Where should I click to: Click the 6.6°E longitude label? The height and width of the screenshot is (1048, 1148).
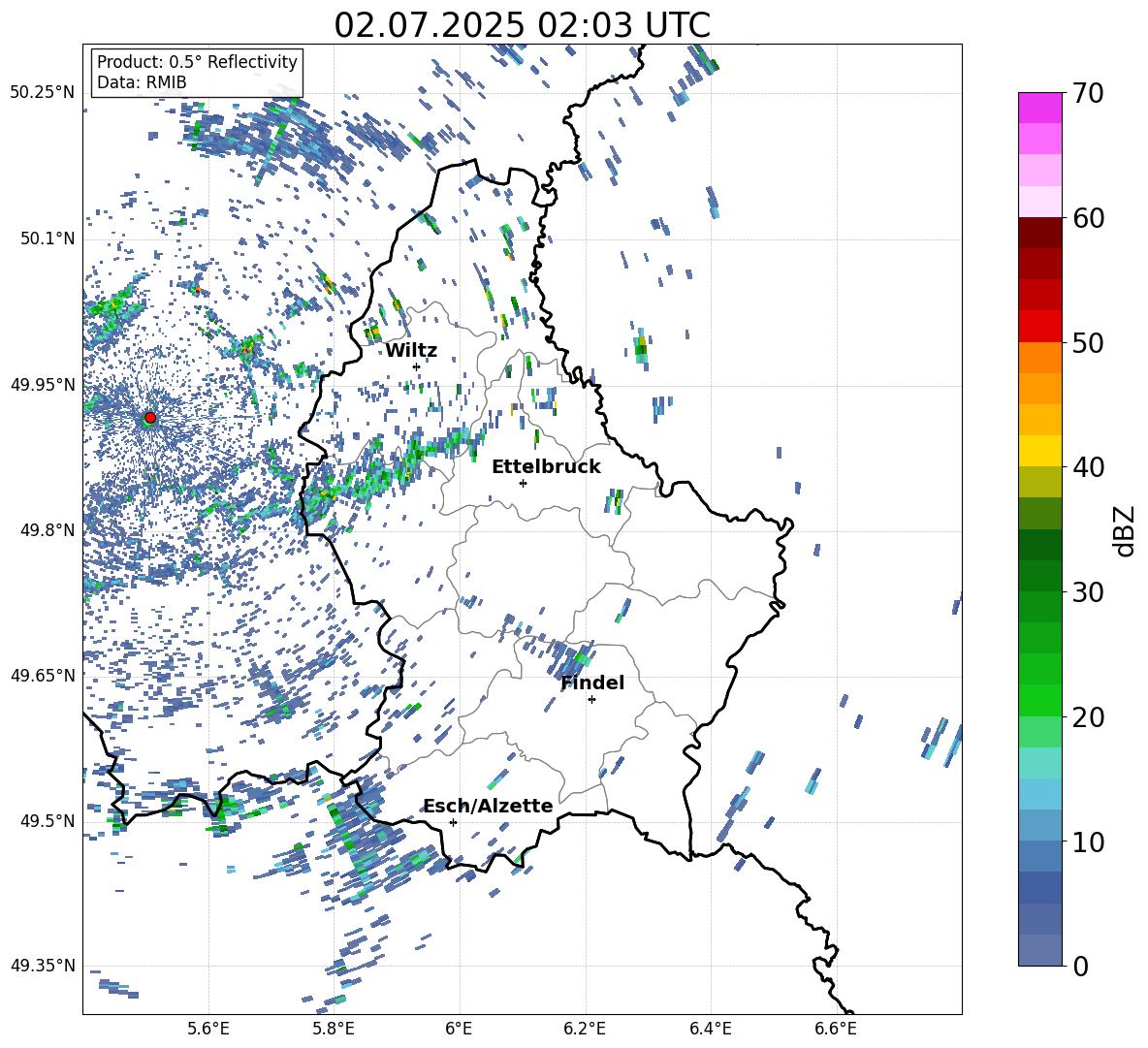836,1029
